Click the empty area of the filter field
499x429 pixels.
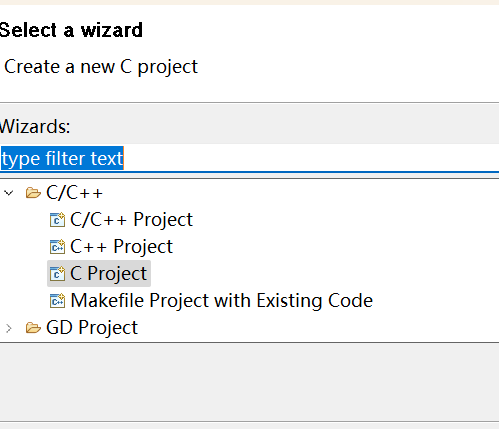click(311, 158)
